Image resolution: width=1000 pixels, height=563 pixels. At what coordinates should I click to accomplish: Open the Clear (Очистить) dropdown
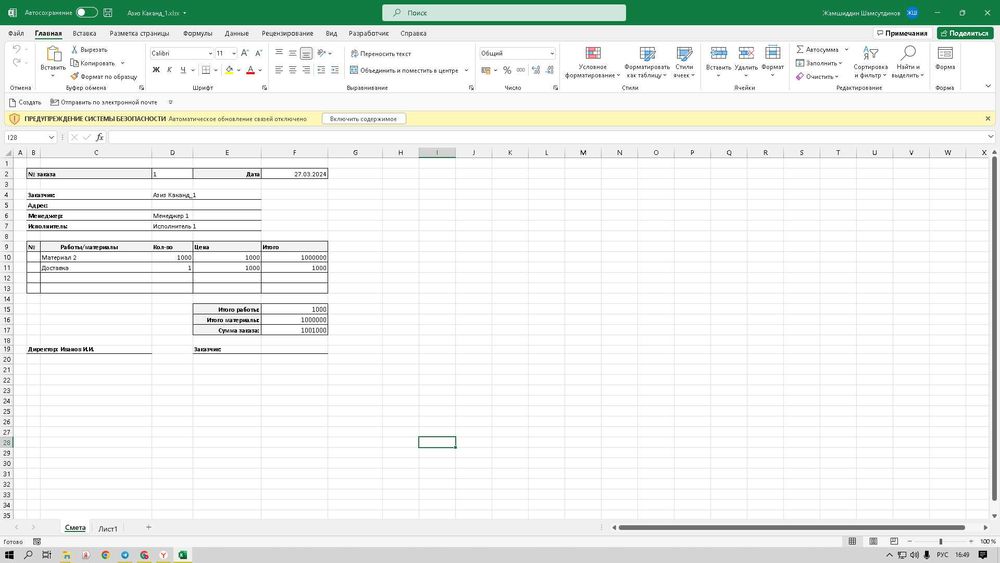817,77
